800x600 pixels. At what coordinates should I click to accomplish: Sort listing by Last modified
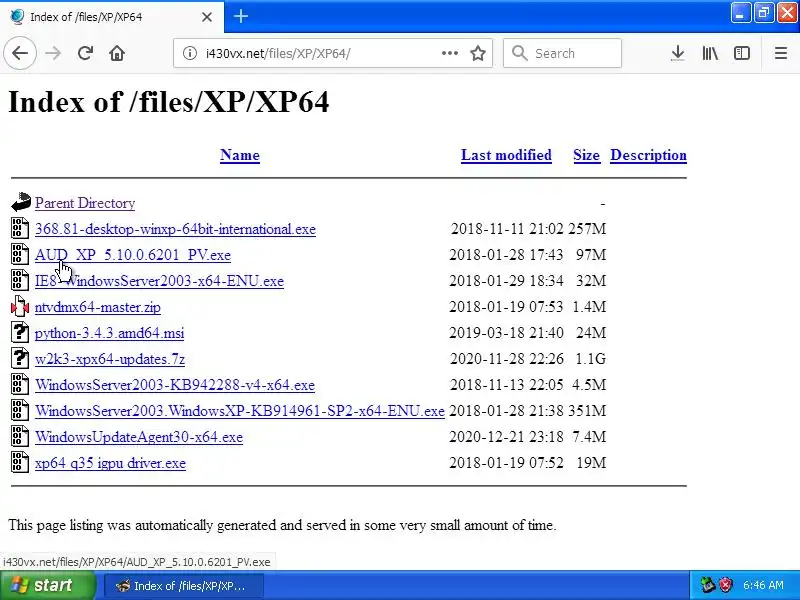pos(506,155)
